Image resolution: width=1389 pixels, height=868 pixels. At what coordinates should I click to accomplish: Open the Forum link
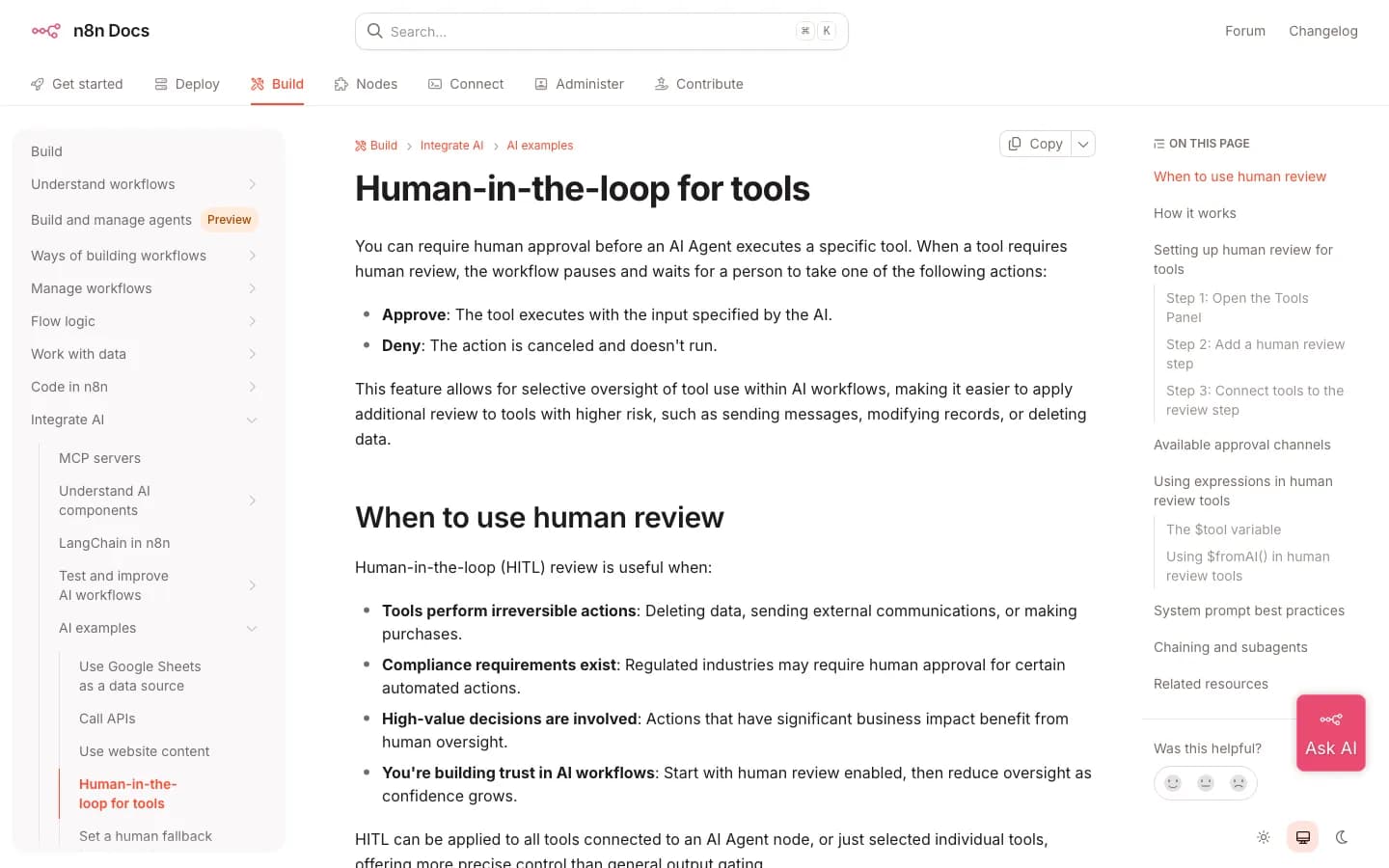click(1245, 31)
